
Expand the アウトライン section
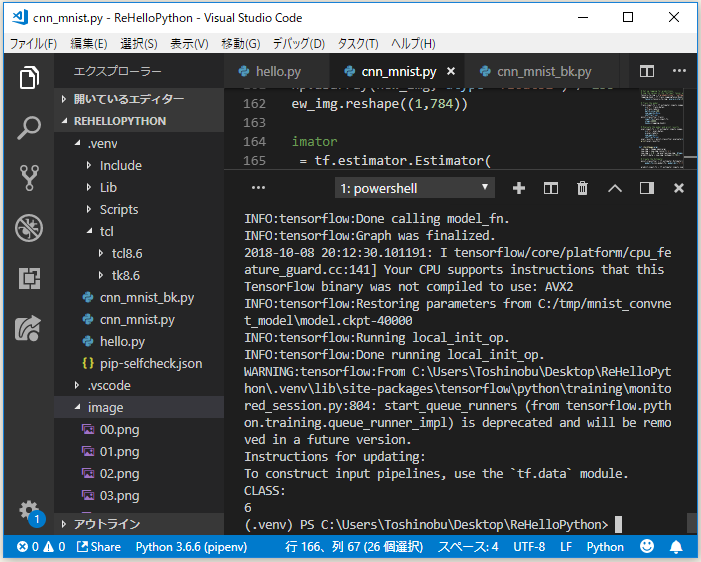(139, 524)
